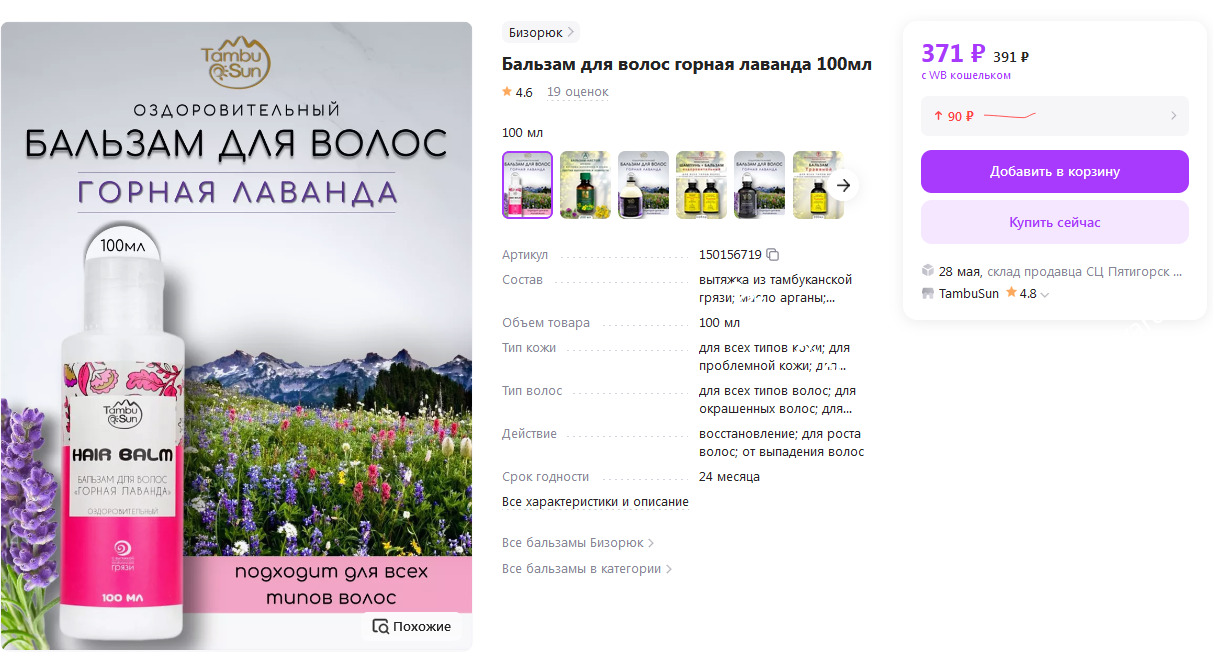Click the product title Бальзам для волос
1213x670 pixels.
687,64
